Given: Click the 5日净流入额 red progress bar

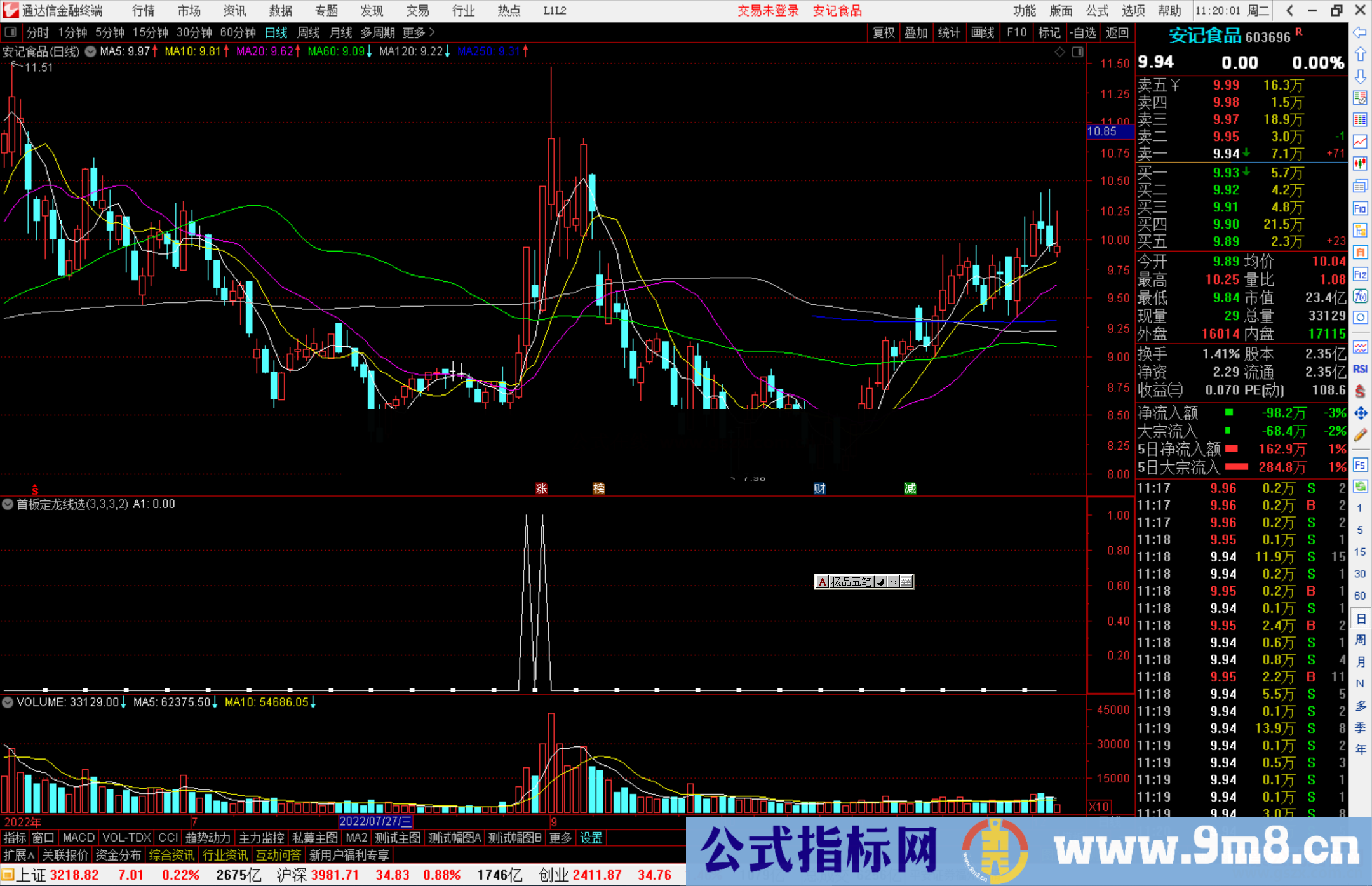Looking at the screenshot, I should pos(1231,449).
